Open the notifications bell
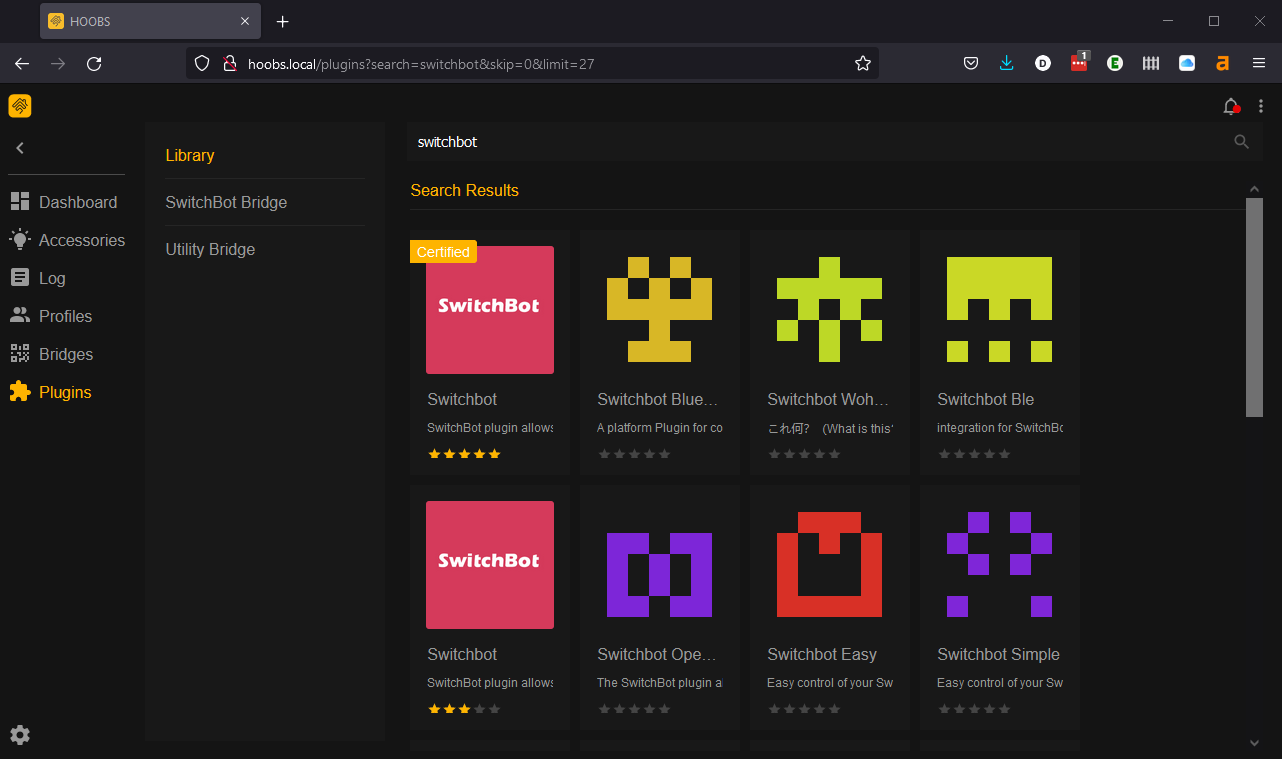Screen dimensions: 1282x759 pos(1231,106)
